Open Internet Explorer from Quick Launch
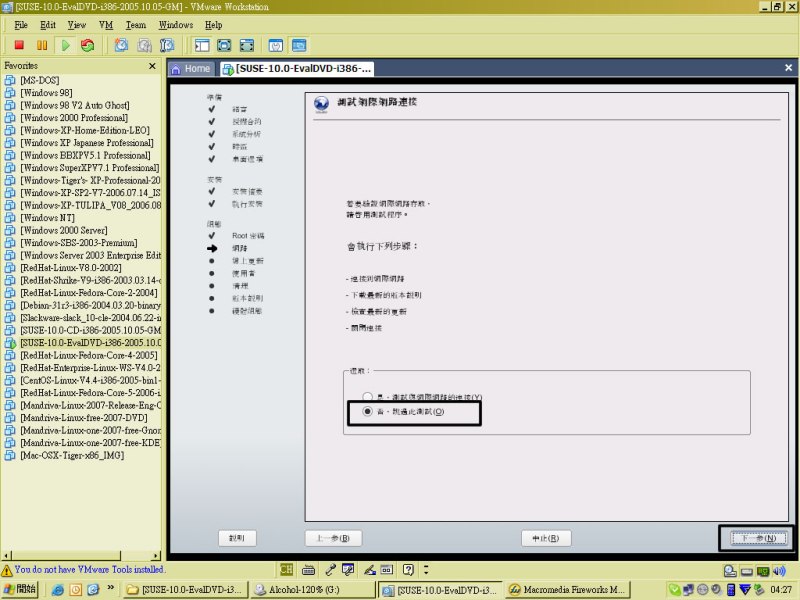Viewport: 800px width, 600px height. pyautogui.click(x=58, y=590)
